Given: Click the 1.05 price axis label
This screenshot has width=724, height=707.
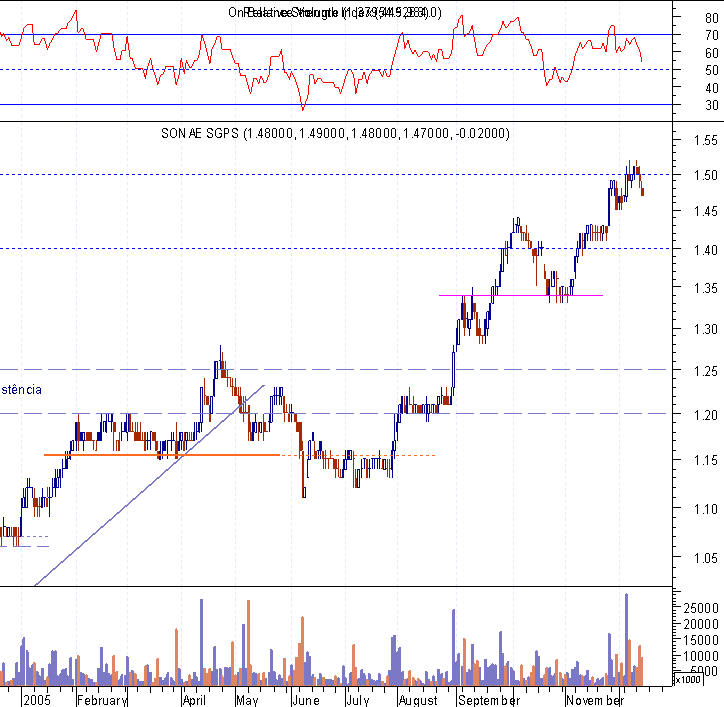Looking at the screenshot, I should [x=706, y=558].
